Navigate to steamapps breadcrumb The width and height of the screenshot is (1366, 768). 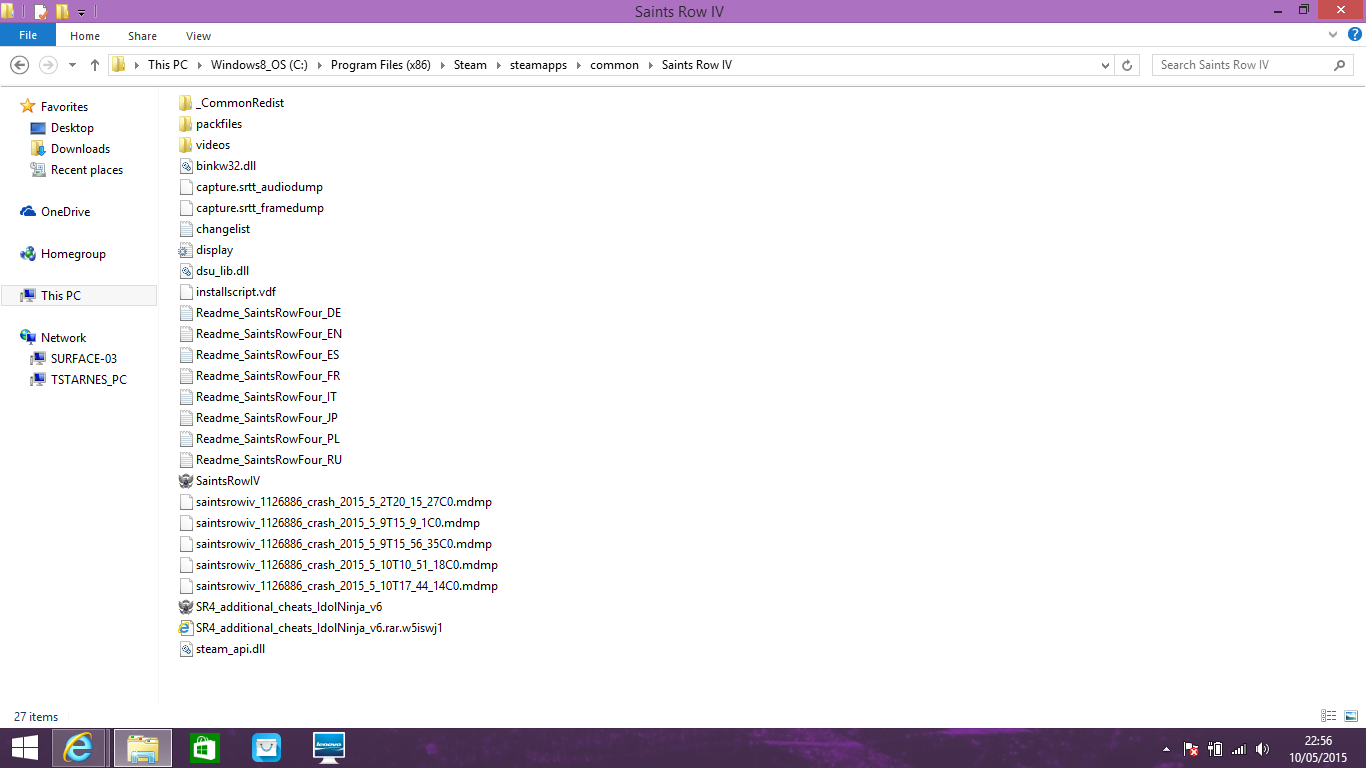(536, 65)
